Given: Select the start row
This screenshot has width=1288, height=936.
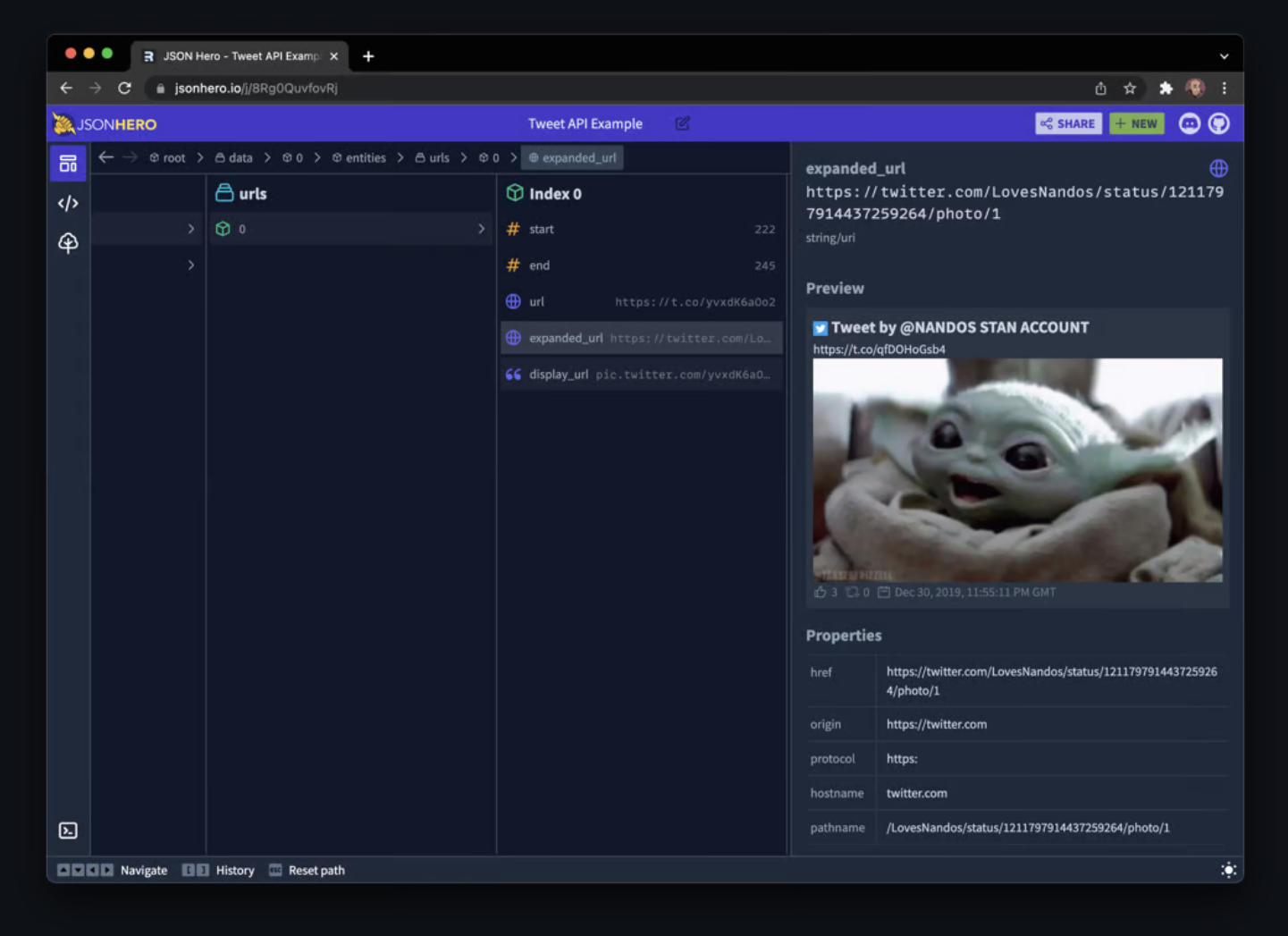Looking at the screenshot, I should [641, 229].
